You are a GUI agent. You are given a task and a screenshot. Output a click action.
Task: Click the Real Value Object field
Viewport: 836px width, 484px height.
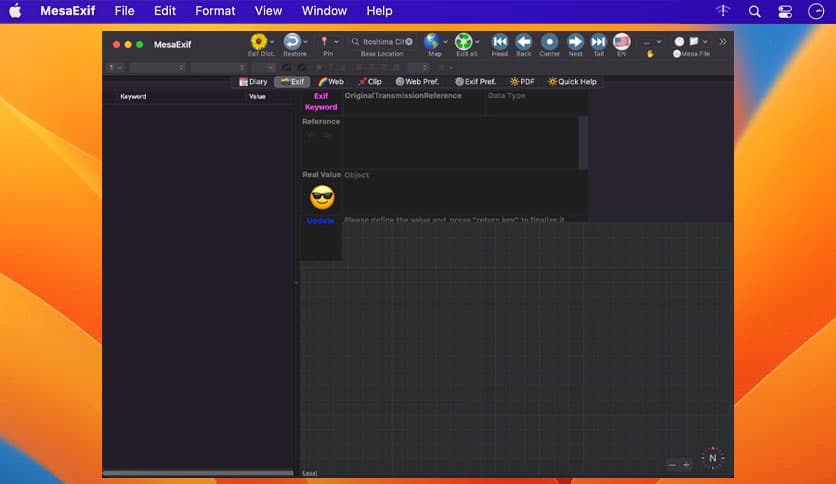click(x=465, y=192)
